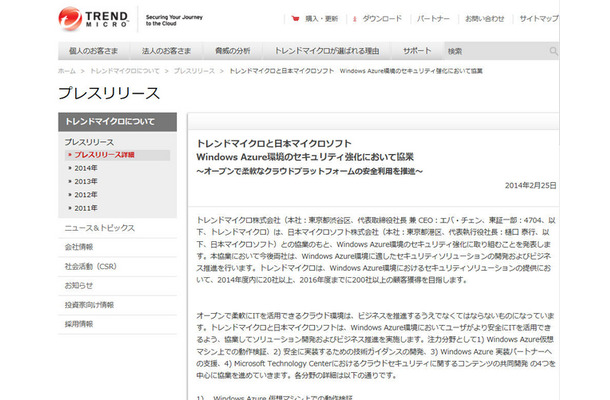Select the 法人のお客さま menu tab
Screen dimensions: 610x400
coord(166,51)
